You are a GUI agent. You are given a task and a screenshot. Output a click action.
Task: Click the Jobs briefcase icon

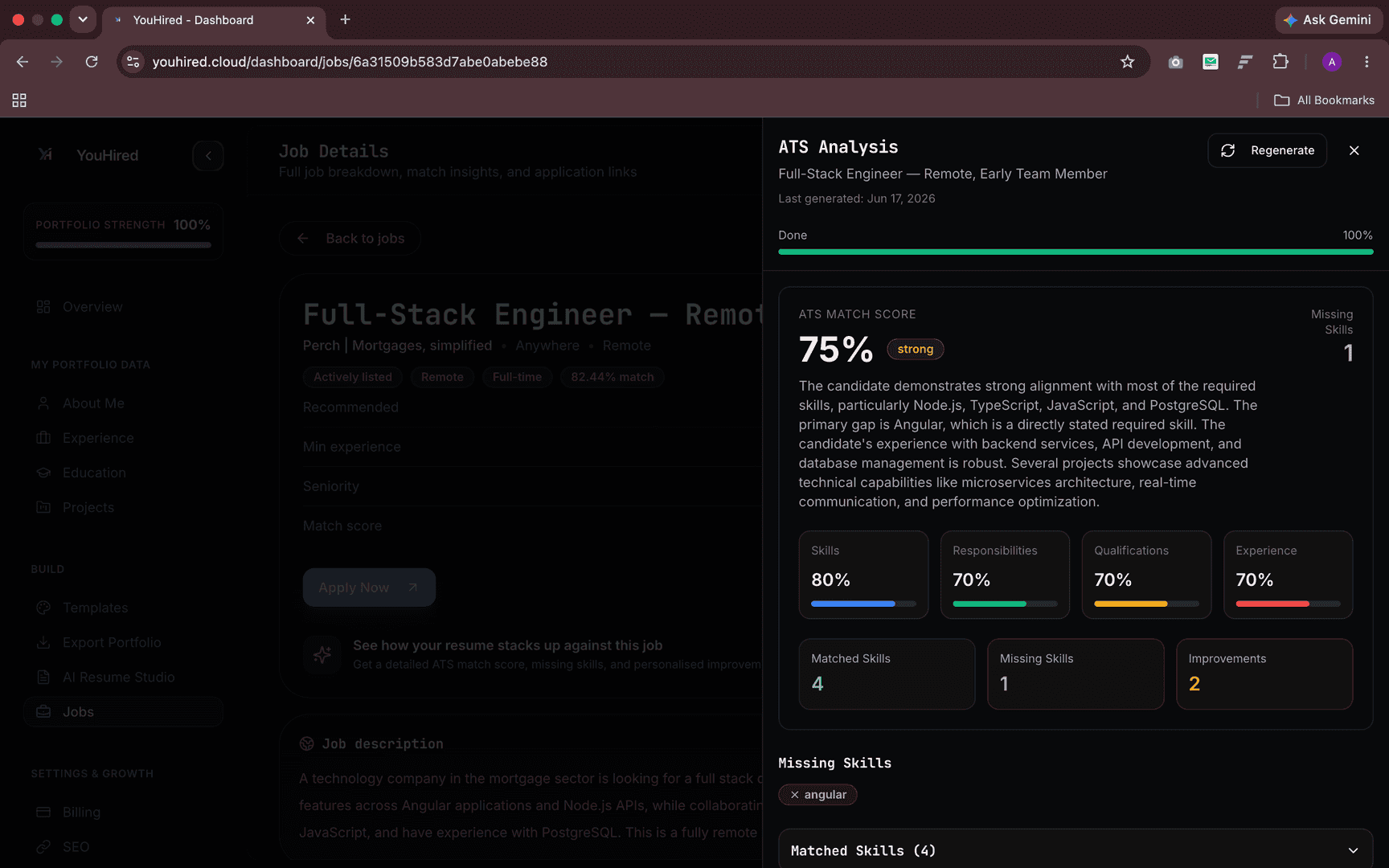pyautogui.click(x=43, y=711)
